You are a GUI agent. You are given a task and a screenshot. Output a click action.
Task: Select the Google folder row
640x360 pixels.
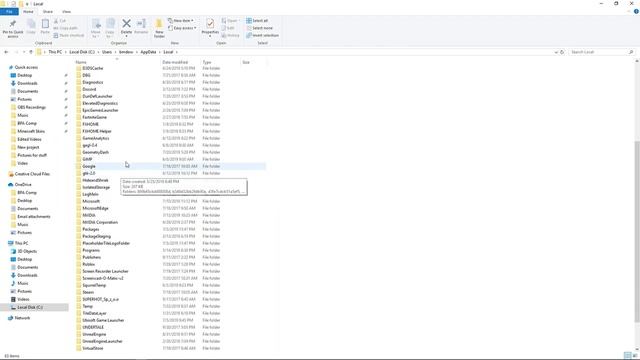(171, 166)
